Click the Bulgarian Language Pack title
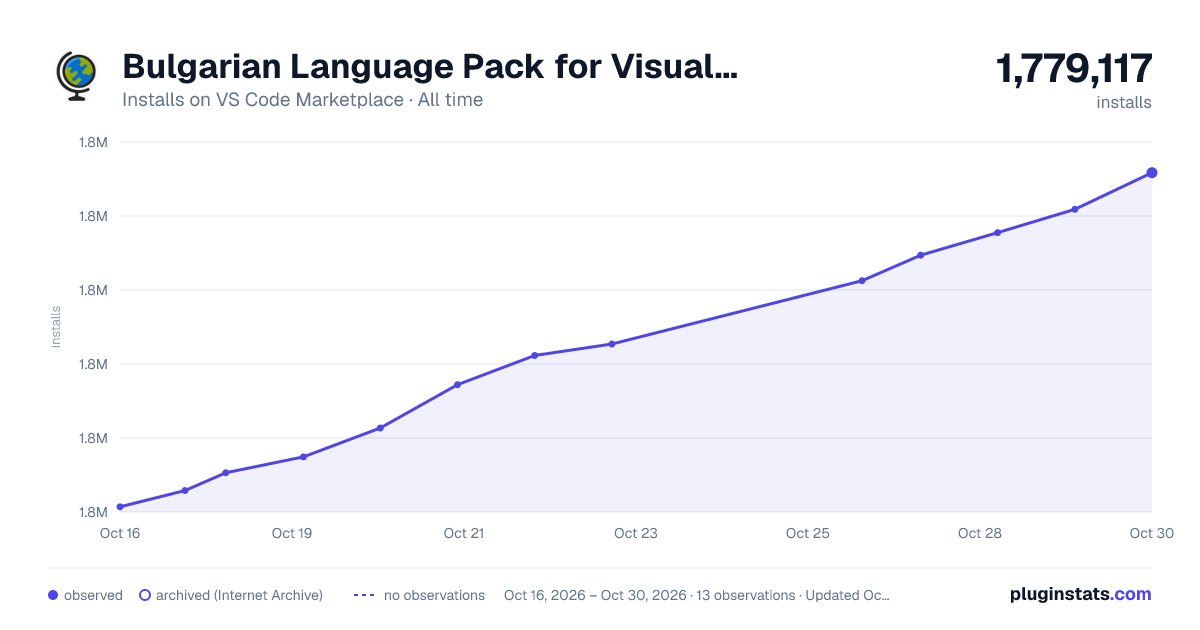This screenshot has height=630, width=1200. click(430, 67)
